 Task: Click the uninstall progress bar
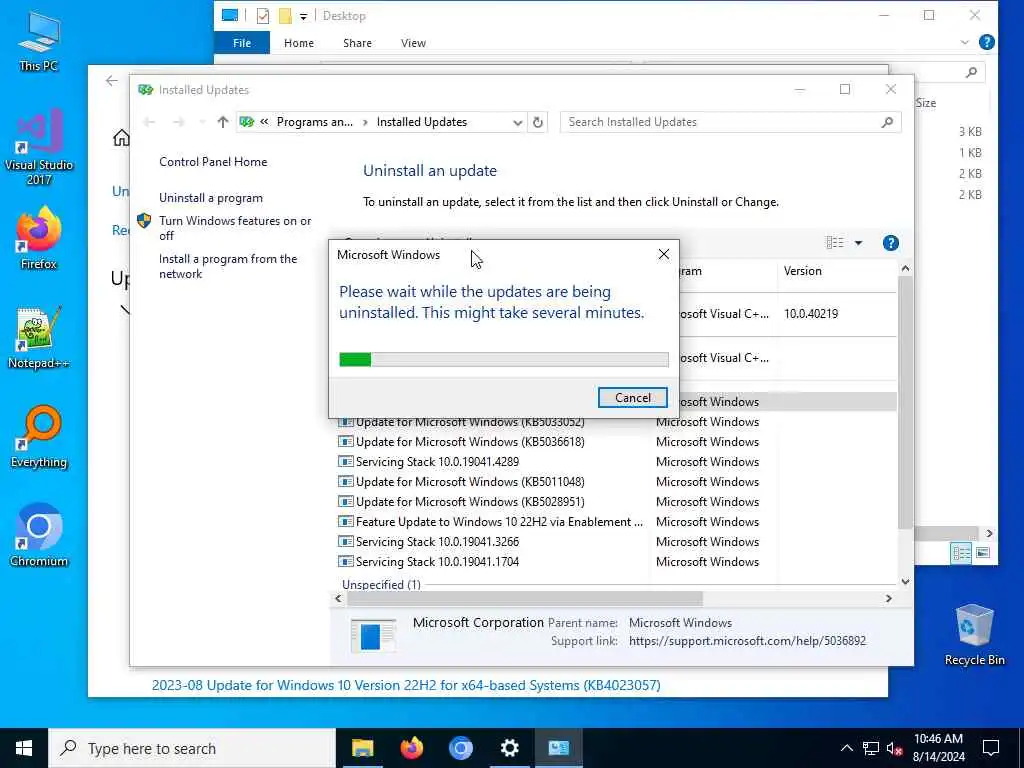tap(504, 359)
